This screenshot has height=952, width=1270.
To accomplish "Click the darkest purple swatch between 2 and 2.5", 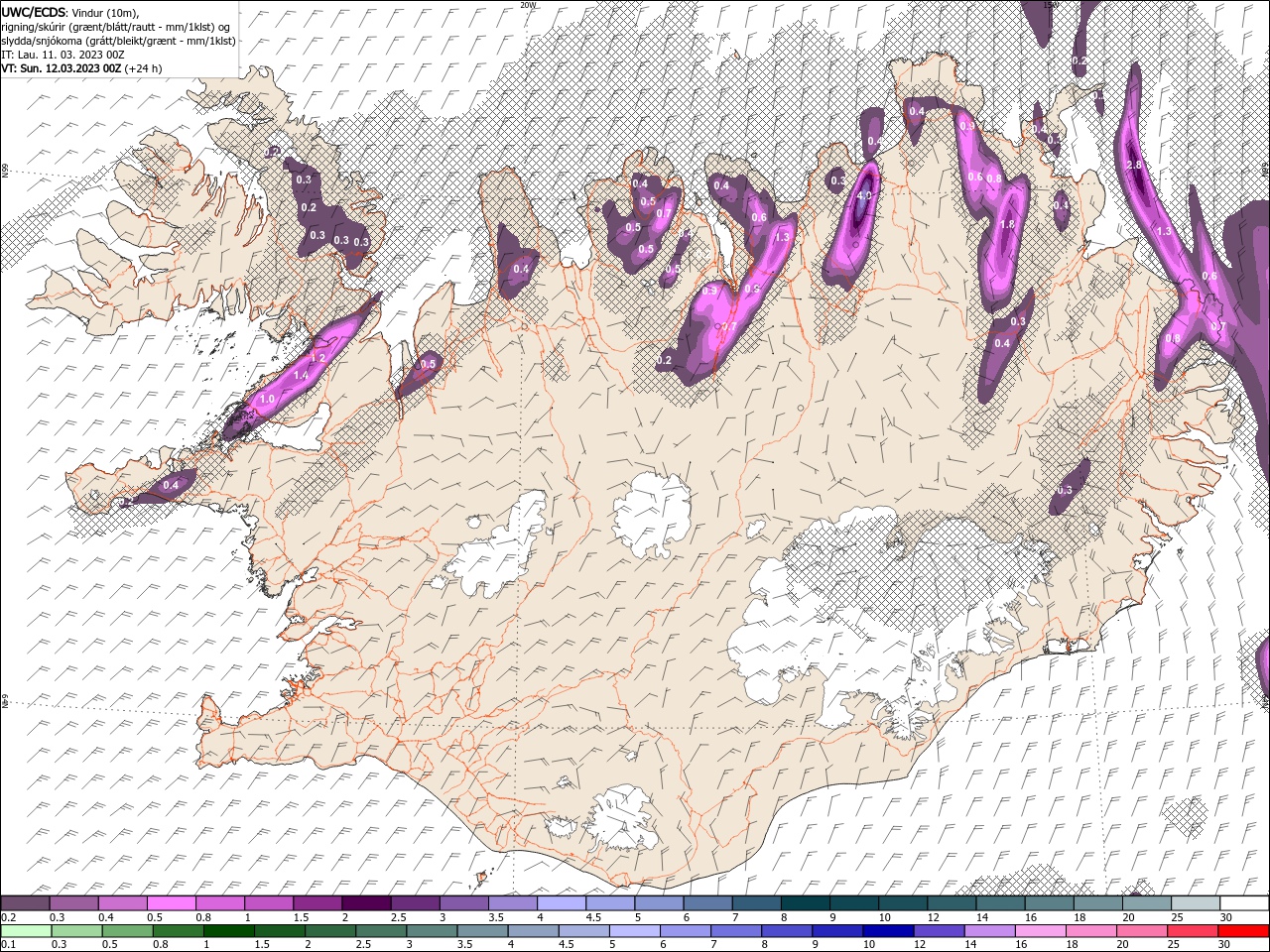I will coord(366,903).
